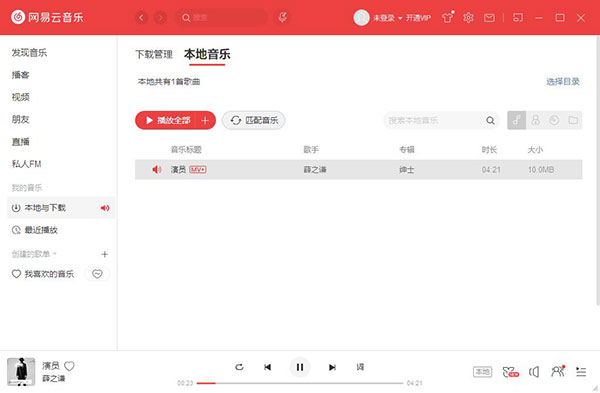Click the top search box
This screenshot has width=600, height=393.
pyautogui.click(x=221, y=18)
